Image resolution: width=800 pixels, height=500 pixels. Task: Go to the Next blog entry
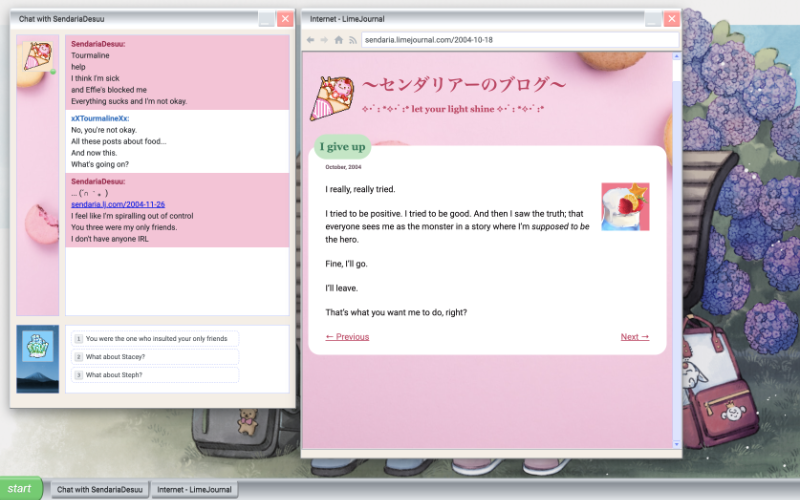coord(635,337)
